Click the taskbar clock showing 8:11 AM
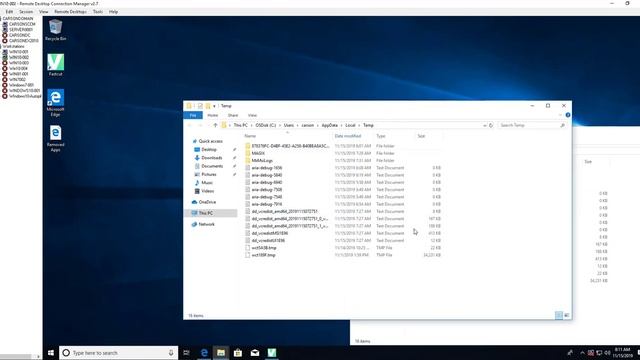Image resolution: width=640 pixels, height=360 pixels. click(x=622, y=353)
